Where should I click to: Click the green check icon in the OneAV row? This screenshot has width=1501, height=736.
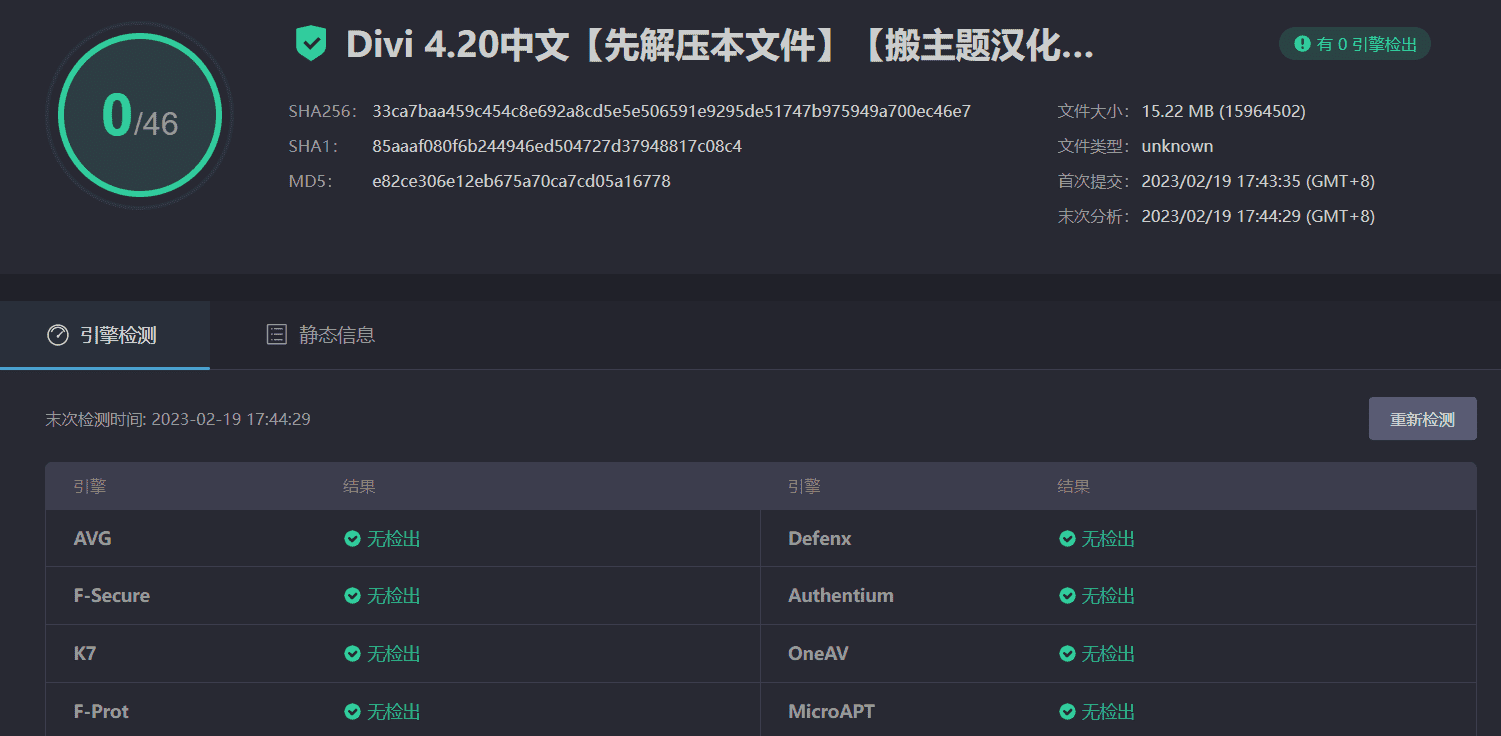coord(1067,654)
